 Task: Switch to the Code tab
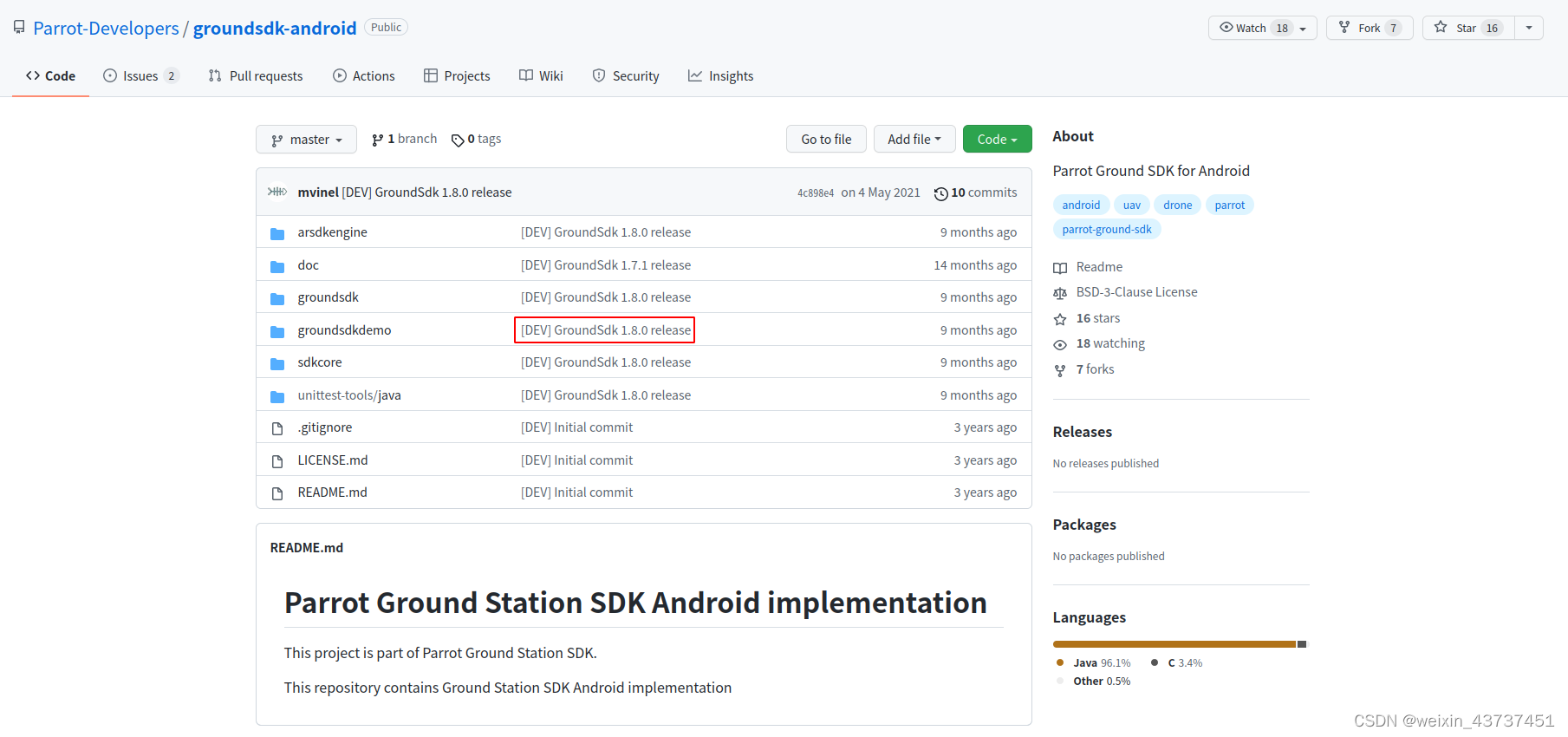pyautogui.click(x=50, y=76)
